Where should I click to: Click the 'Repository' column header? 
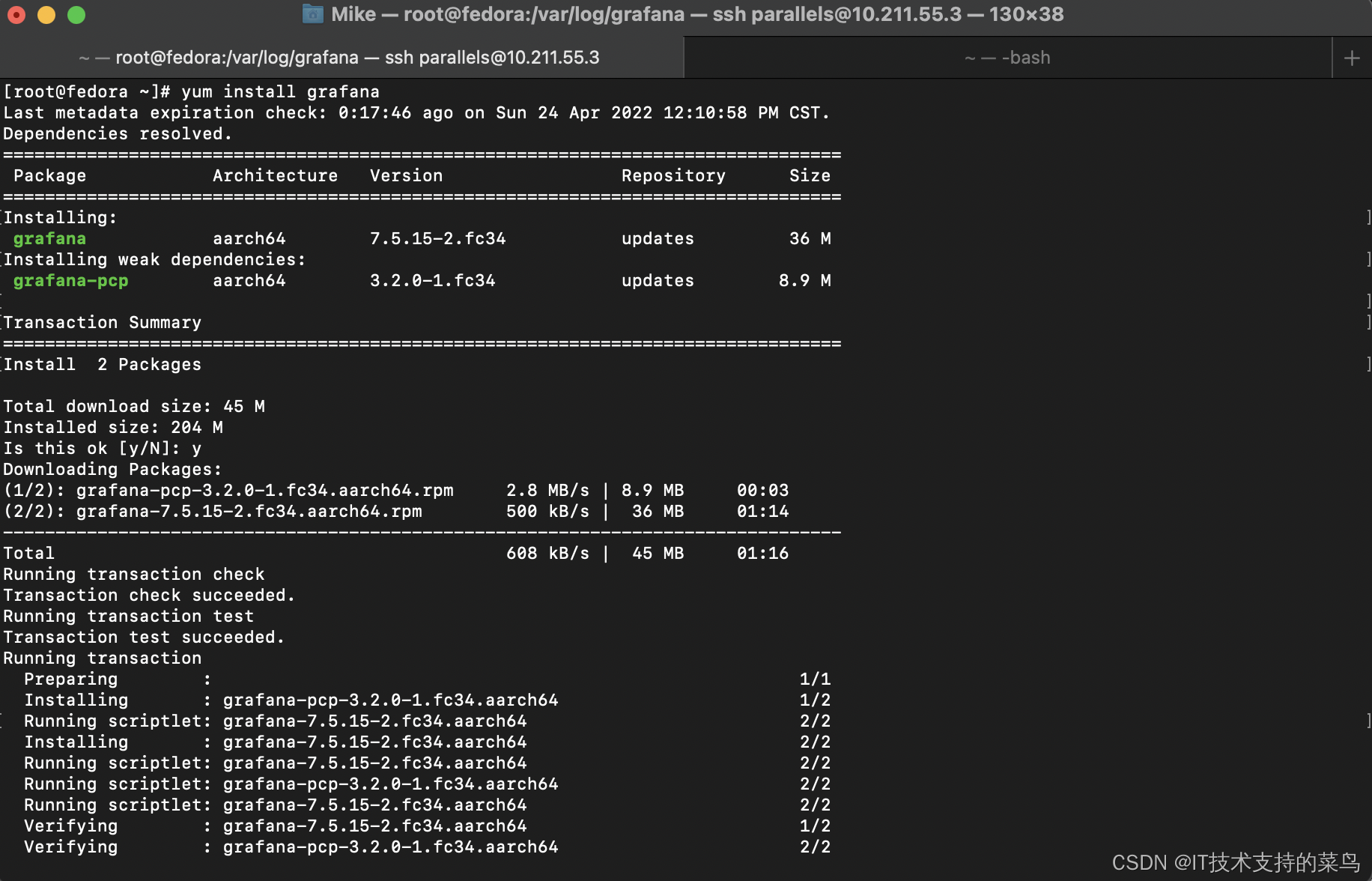point(673,175)
